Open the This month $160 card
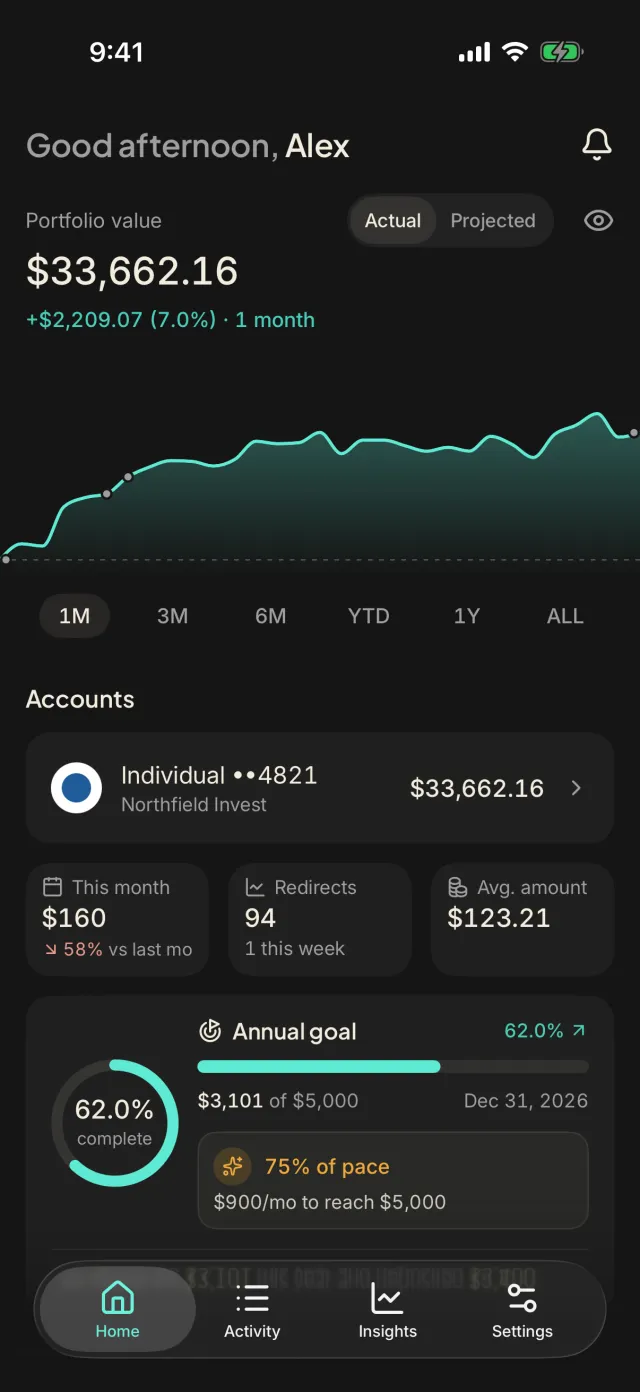The width and height of the screenshot is (640, 1392). [x=117, y=920]
